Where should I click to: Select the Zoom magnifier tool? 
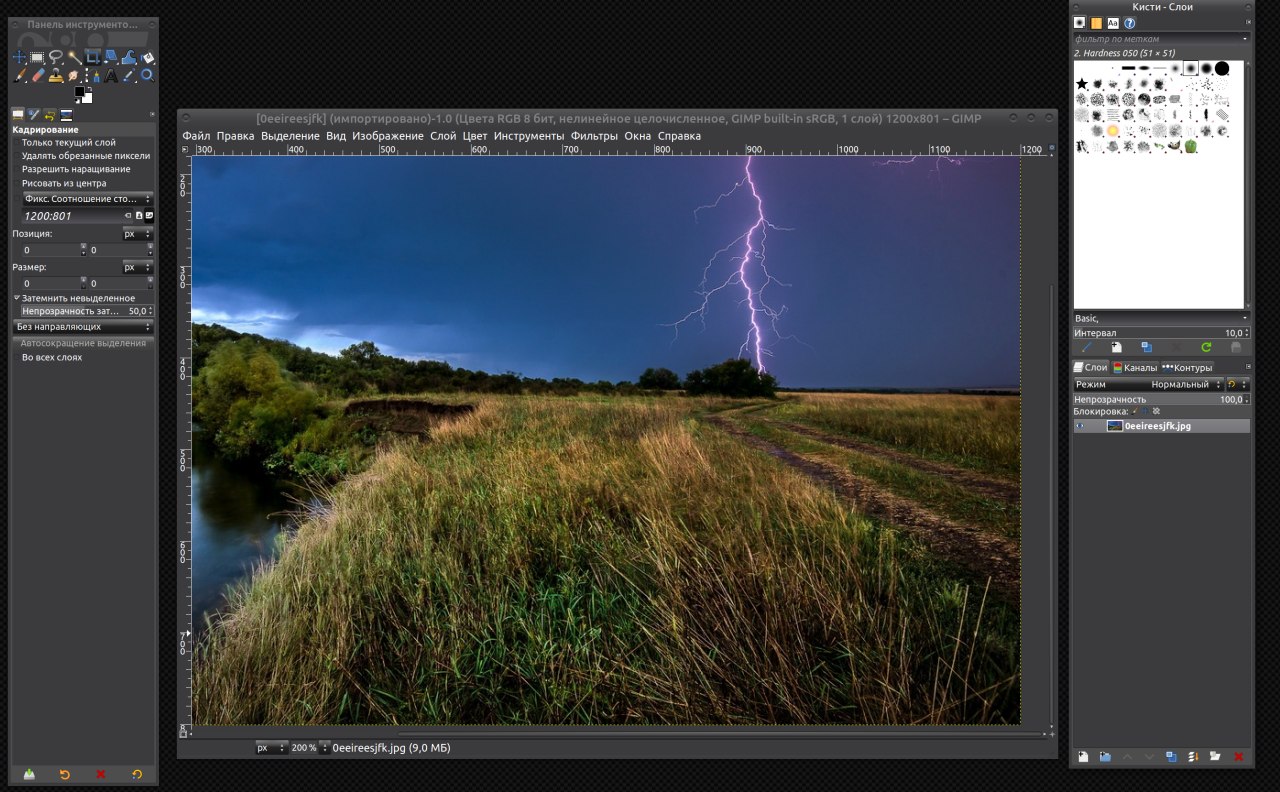tap(147, 75)
